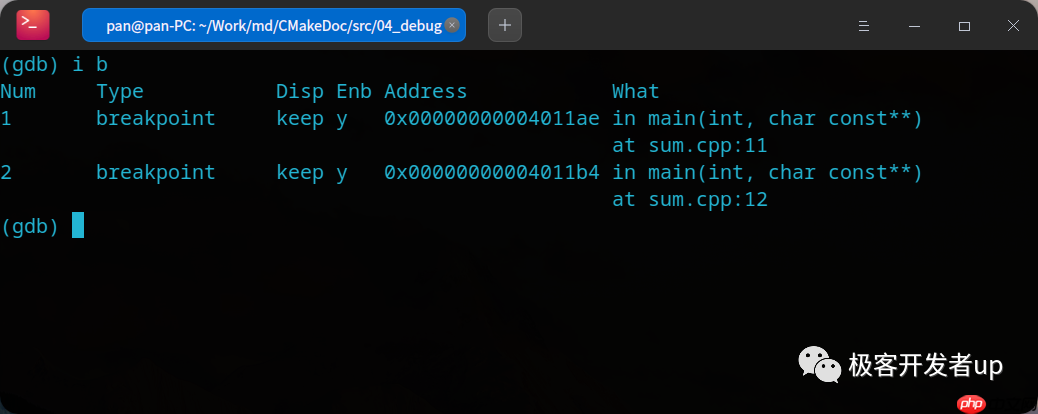This screenshot has height=414, width=1038.
Task: Open a new terminal tab
Action: 504,25
